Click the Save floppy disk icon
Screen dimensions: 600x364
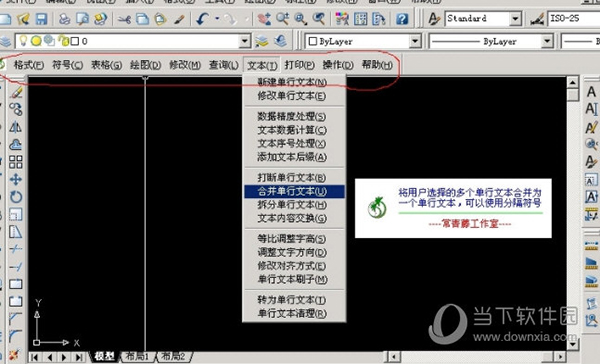click(x=41, y=18)
